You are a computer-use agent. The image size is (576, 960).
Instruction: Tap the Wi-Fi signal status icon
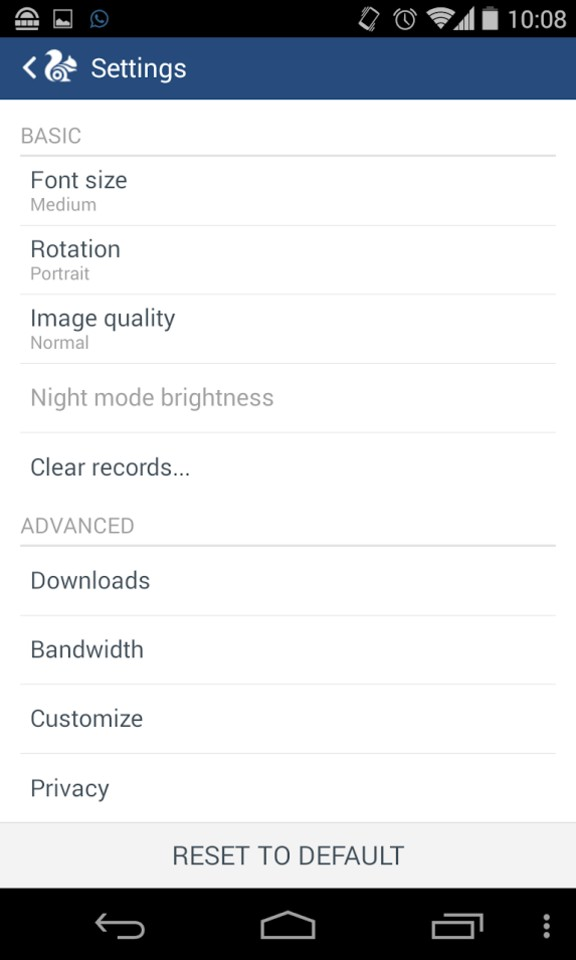442,19
